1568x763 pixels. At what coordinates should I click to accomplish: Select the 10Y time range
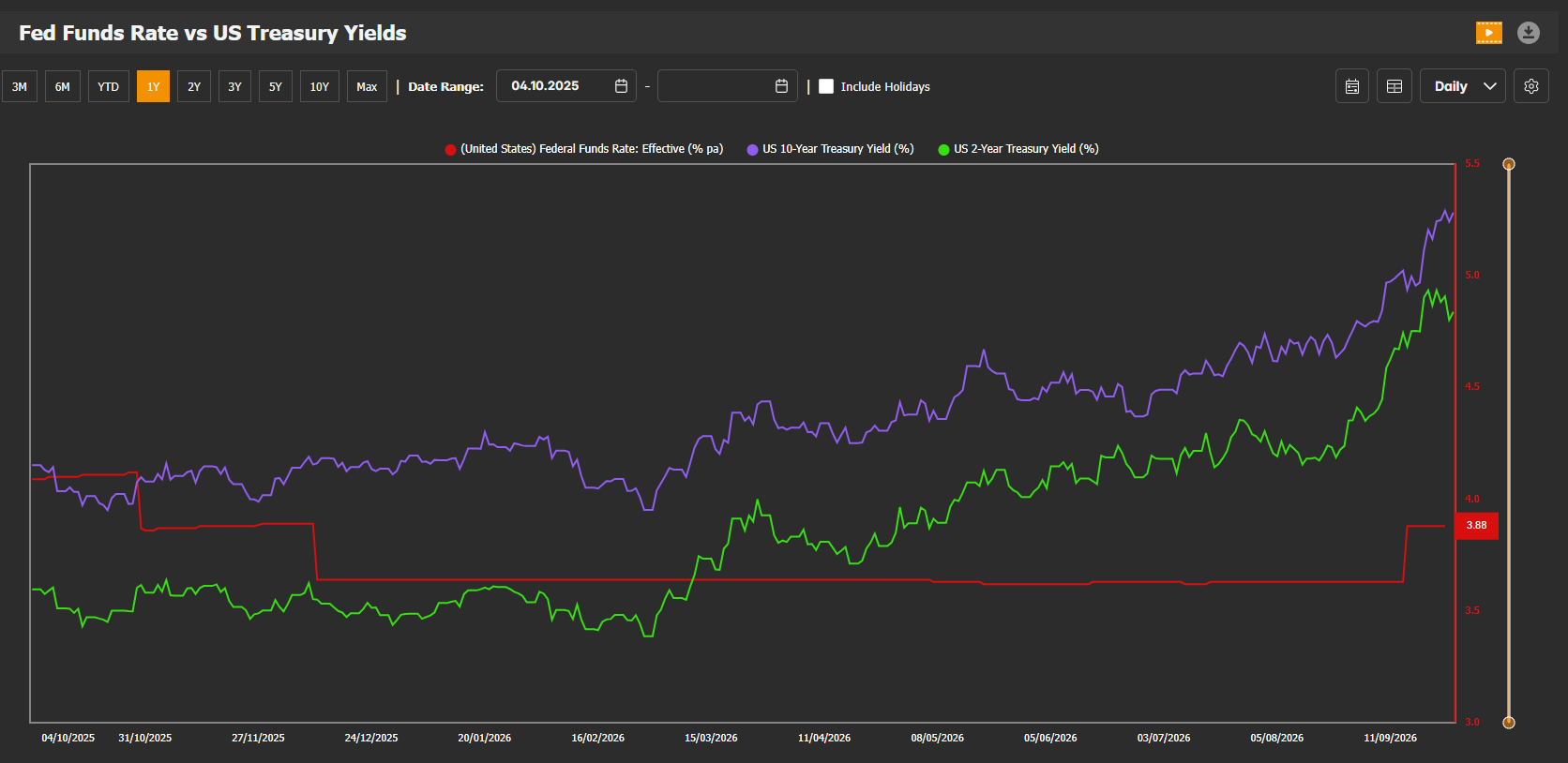pyautogui.click(x=320, y=86)
